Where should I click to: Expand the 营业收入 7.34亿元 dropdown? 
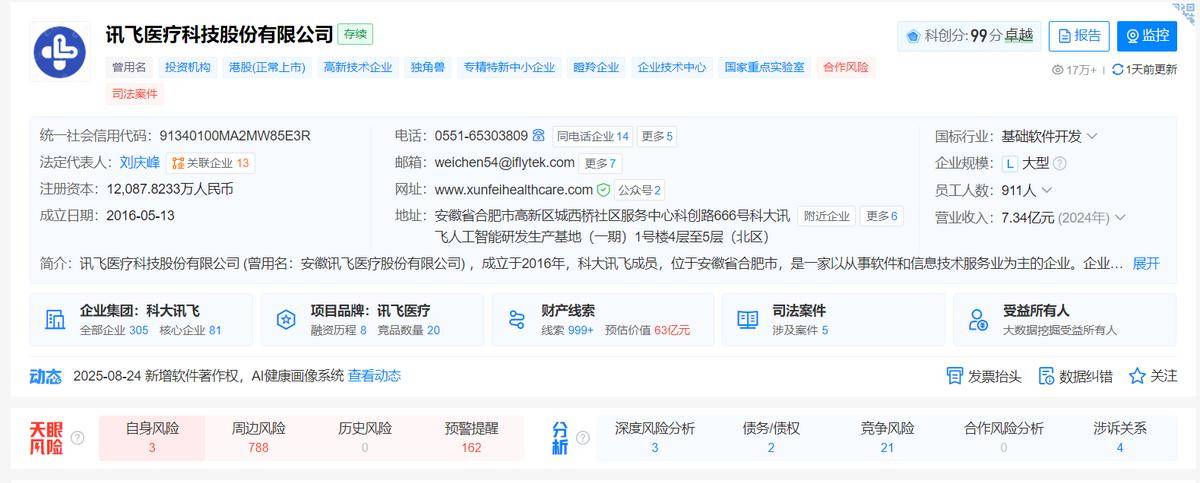(1120, 217)
